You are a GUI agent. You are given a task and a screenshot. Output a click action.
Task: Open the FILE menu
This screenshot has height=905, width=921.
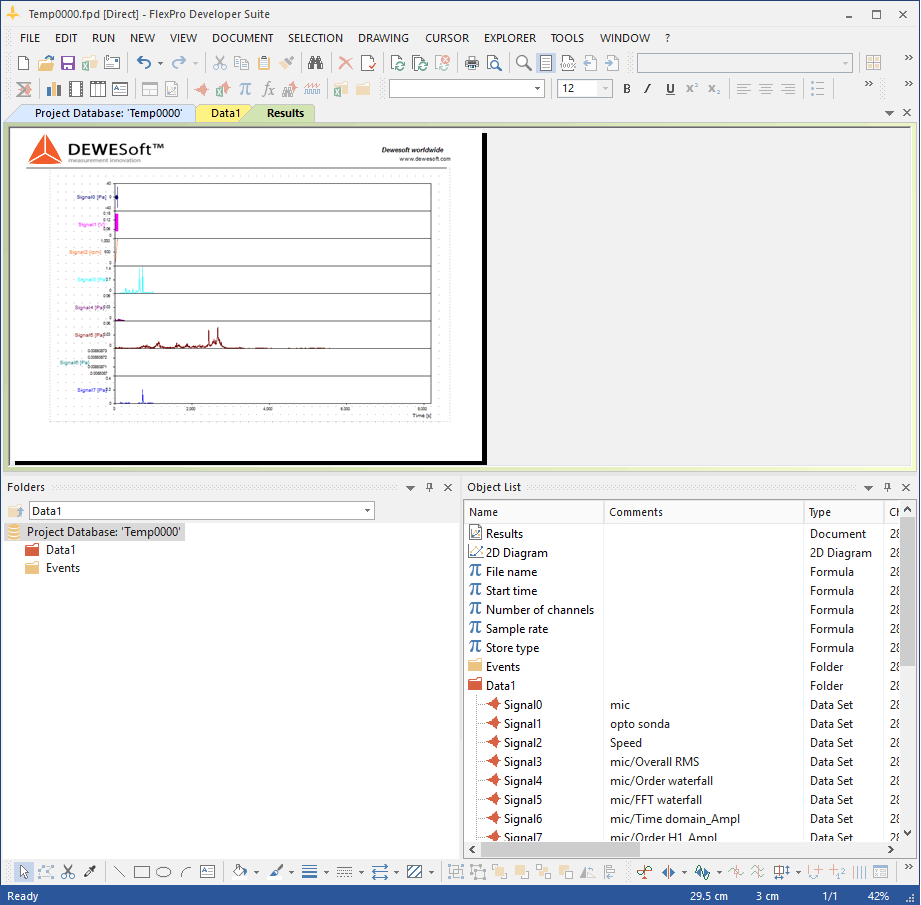point(30,38)
